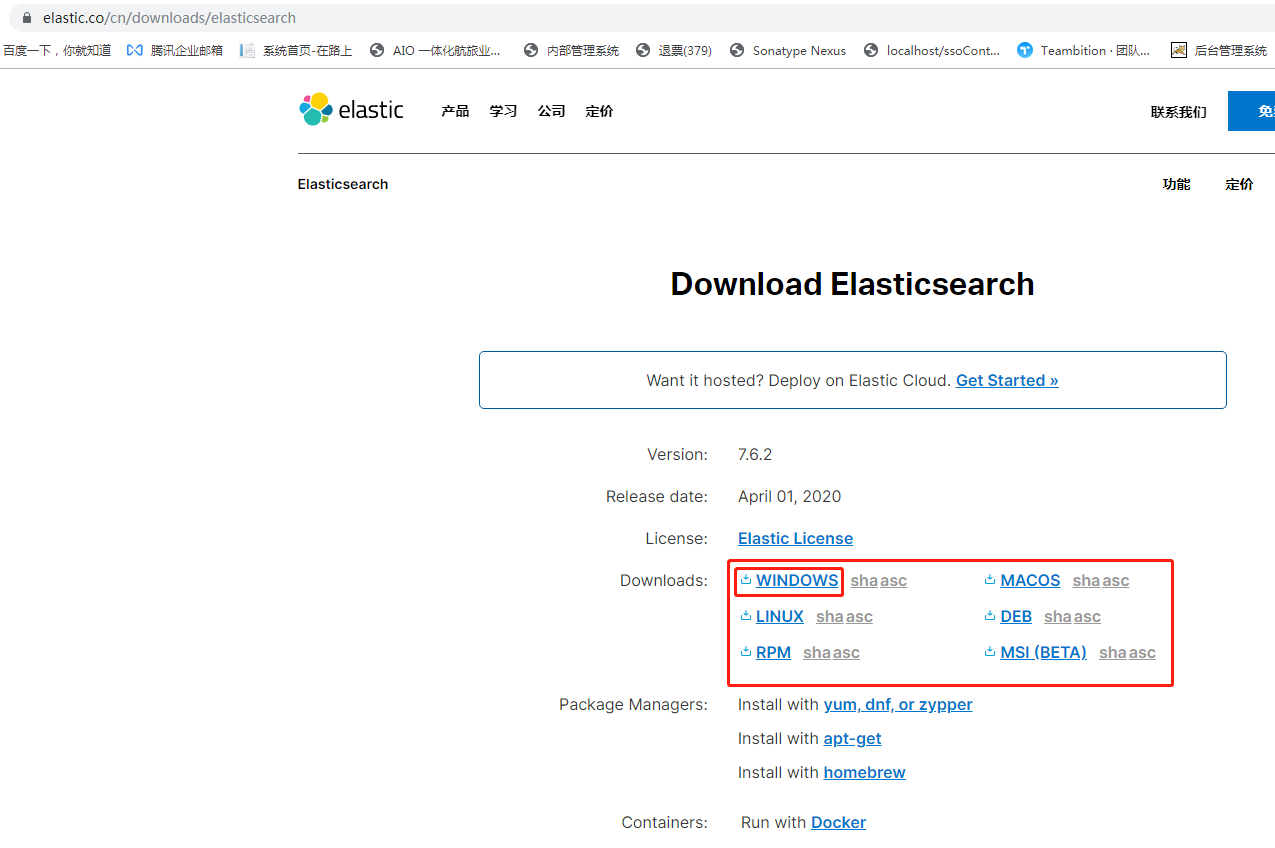Open the Elastic License link

pyautogui.click(x=795, y=538)
